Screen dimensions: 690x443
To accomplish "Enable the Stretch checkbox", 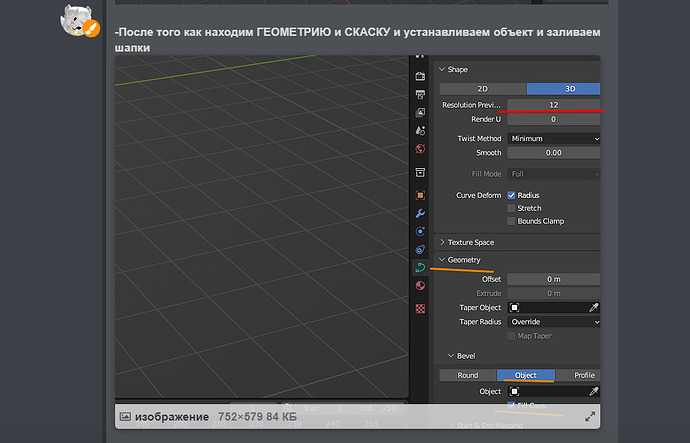I will (512, 208).
